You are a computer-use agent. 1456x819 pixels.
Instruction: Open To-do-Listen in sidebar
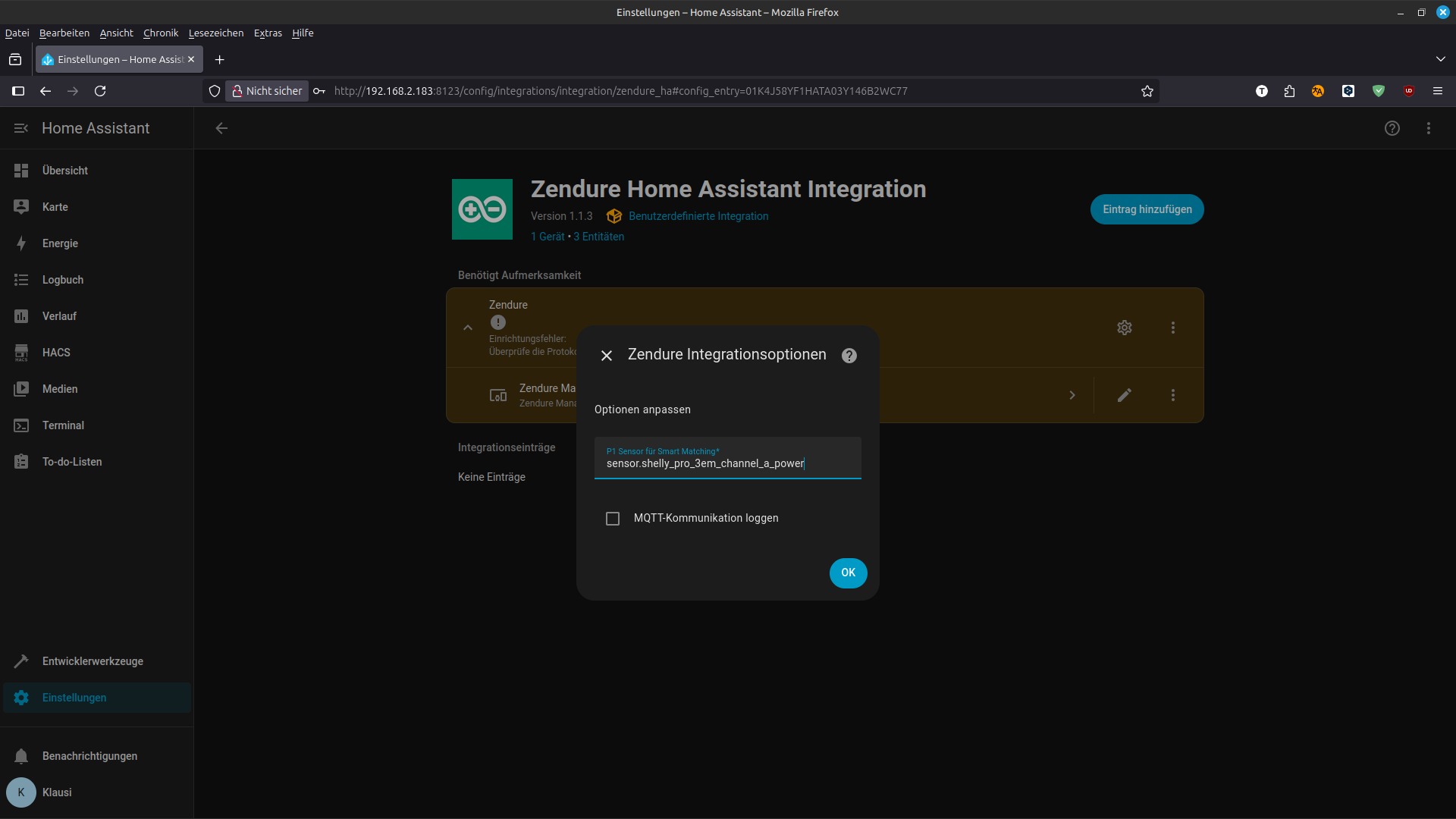pyautogui.click(x=97, y=462)
